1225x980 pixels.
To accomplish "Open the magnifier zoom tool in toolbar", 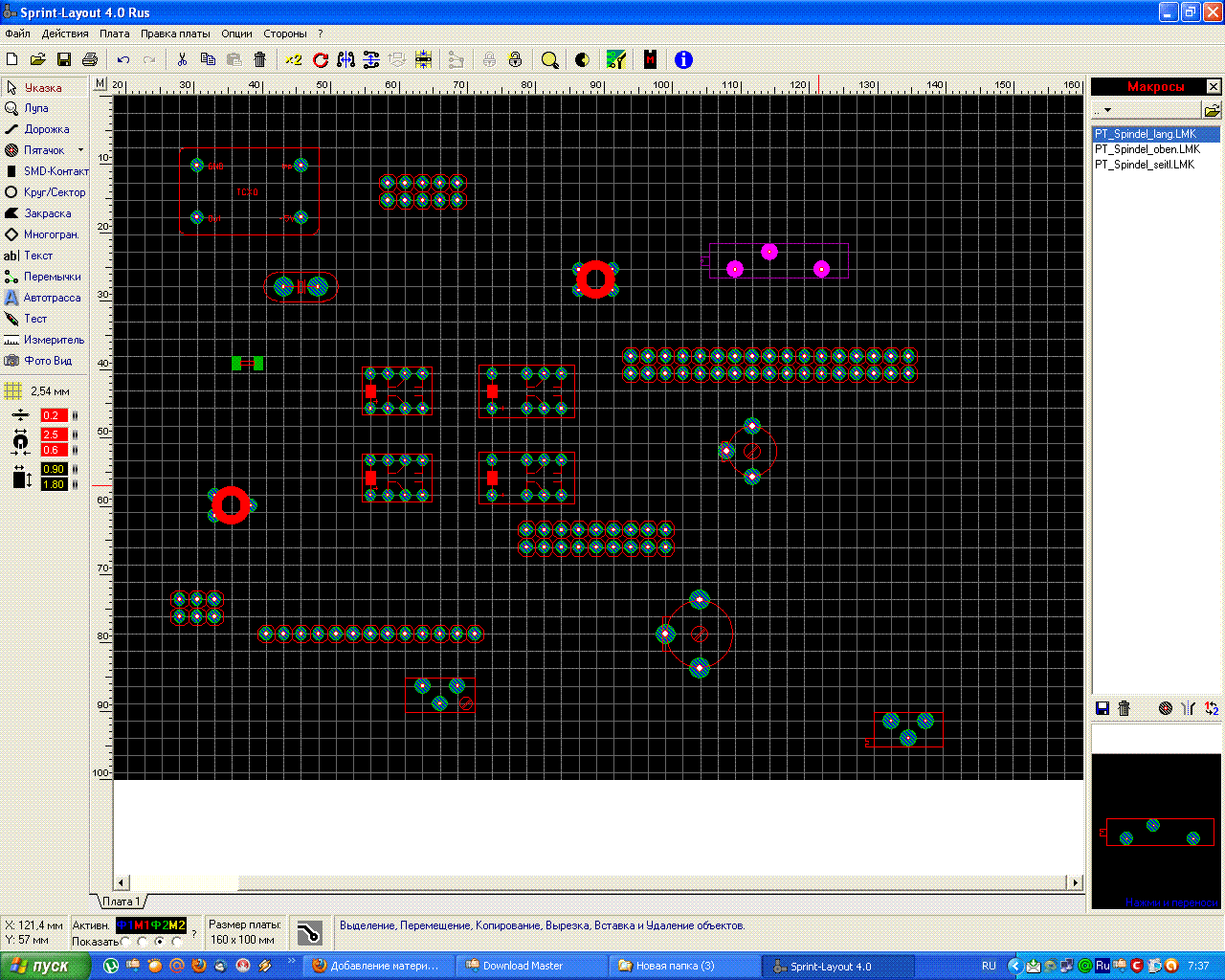I will pyautogui.click(x=549, y=59).
